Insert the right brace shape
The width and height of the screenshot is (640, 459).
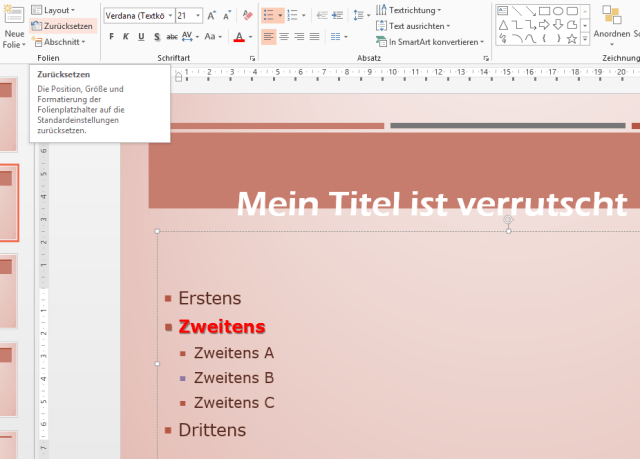558,39
